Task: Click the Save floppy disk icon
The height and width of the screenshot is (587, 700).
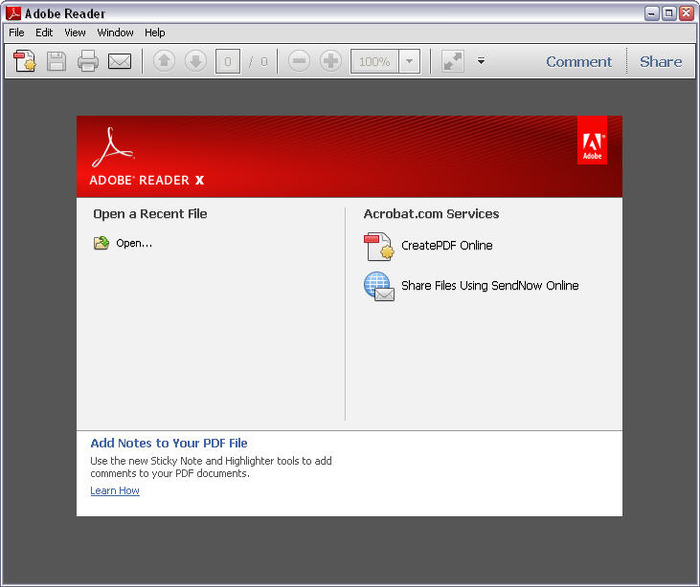Action: coord(56,61)
